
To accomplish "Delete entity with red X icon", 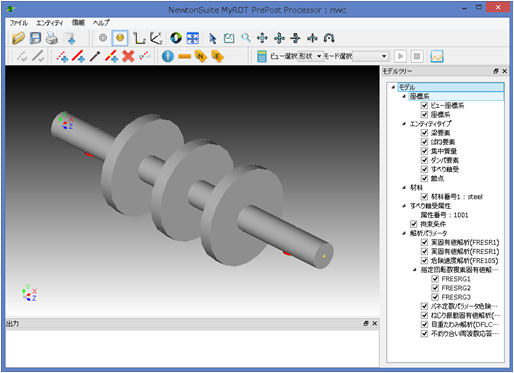I will pyautogui.click(x=128, y=56).
